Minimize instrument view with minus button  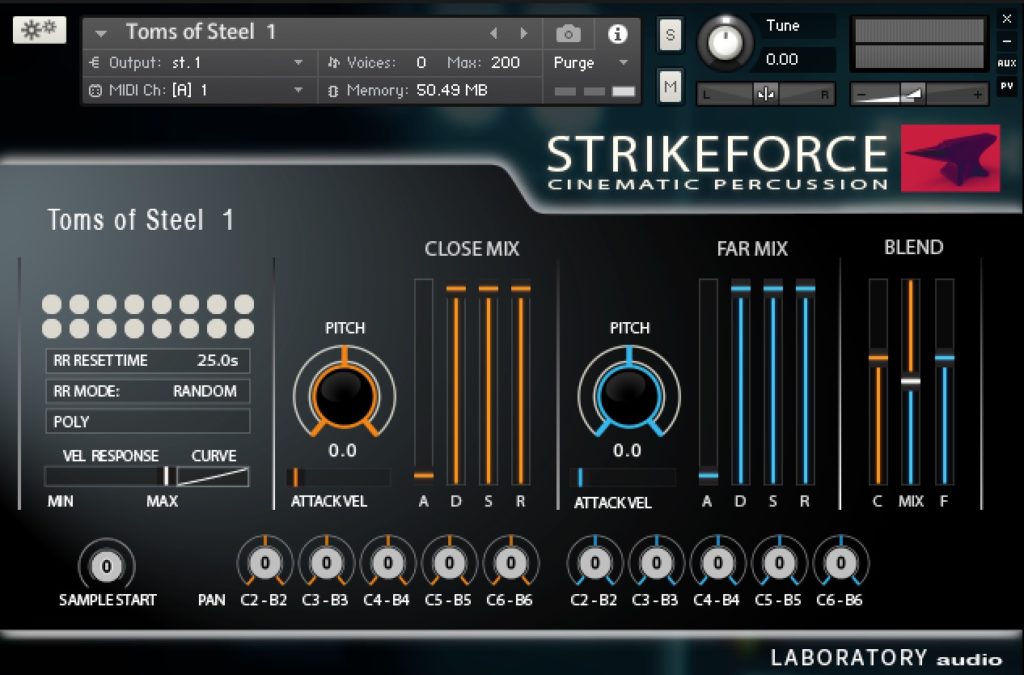point(1006,41)
